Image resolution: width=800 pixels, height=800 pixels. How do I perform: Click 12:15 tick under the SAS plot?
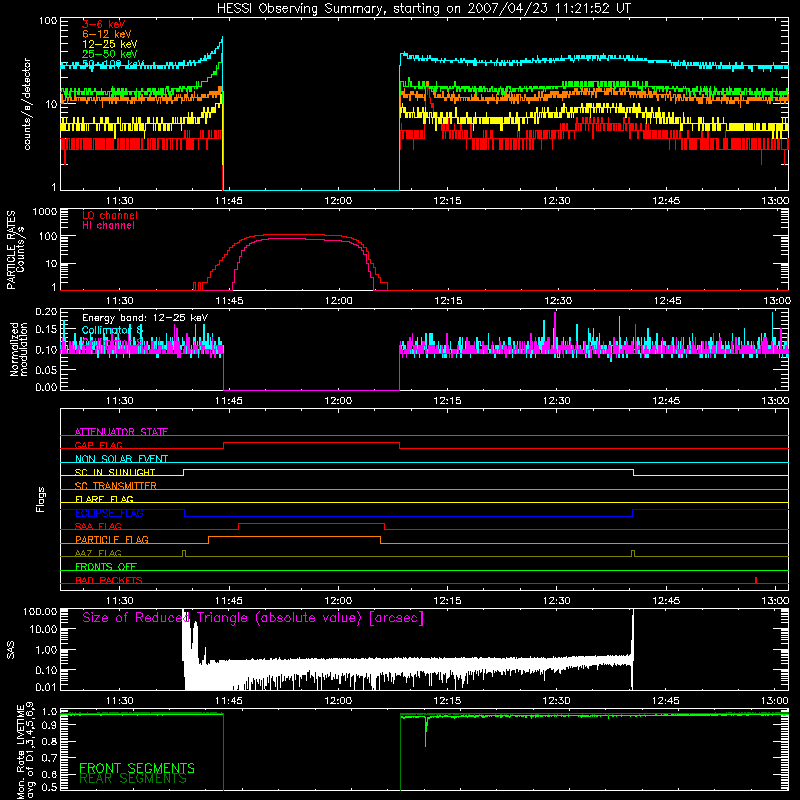[447, 701]
